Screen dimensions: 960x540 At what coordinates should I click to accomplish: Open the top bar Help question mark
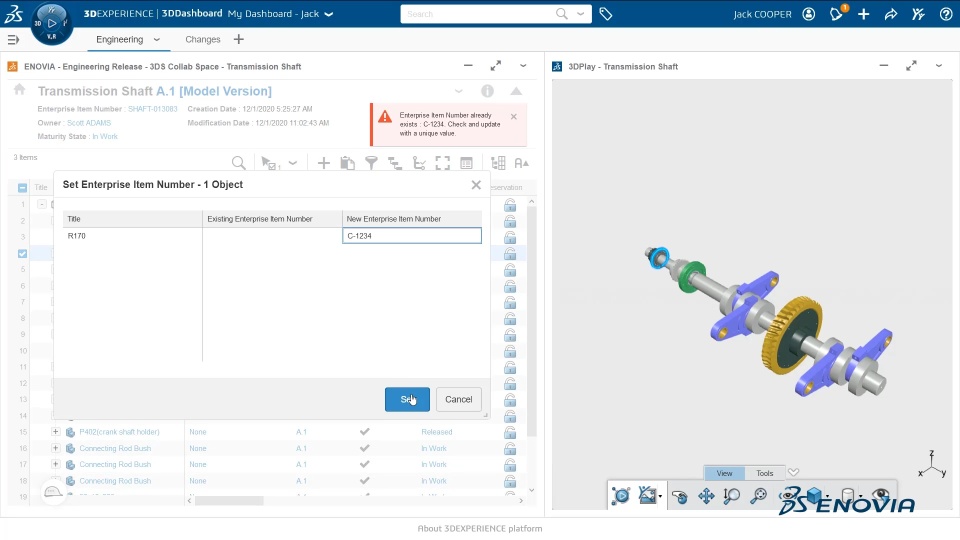click(946, 13)
